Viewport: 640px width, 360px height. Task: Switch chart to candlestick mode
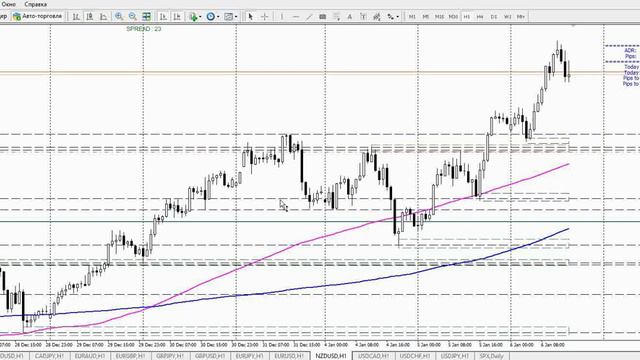click(90, 17)
